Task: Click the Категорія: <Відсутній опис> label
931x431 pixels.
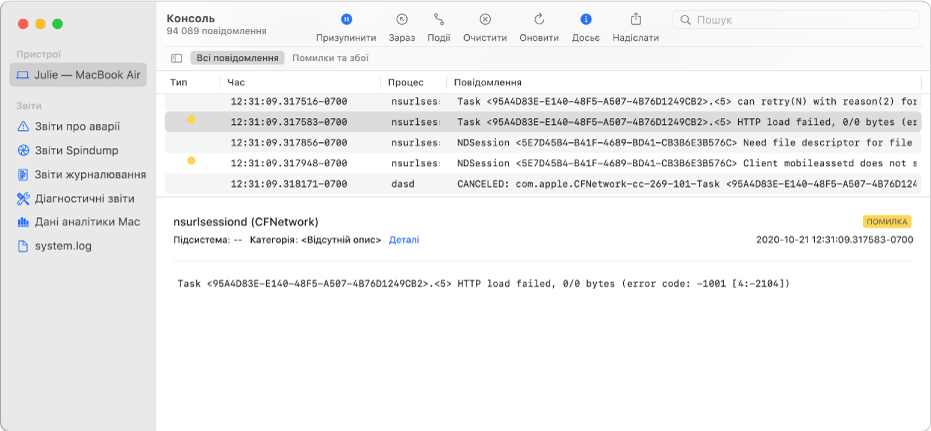Action: tap(316, 240)
